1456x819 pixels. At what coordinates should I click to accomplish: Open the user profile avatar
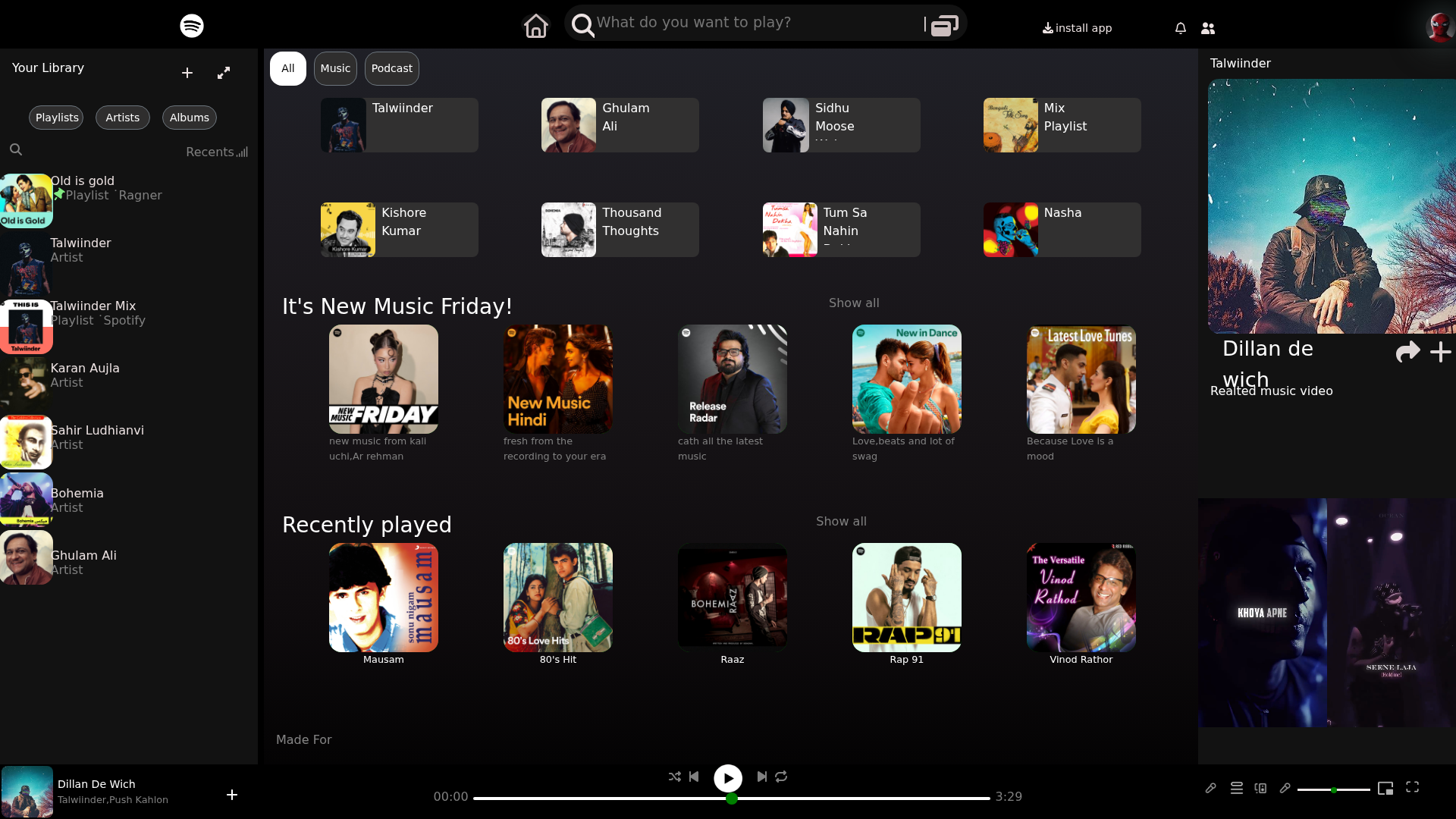[x=1440, y=27]
